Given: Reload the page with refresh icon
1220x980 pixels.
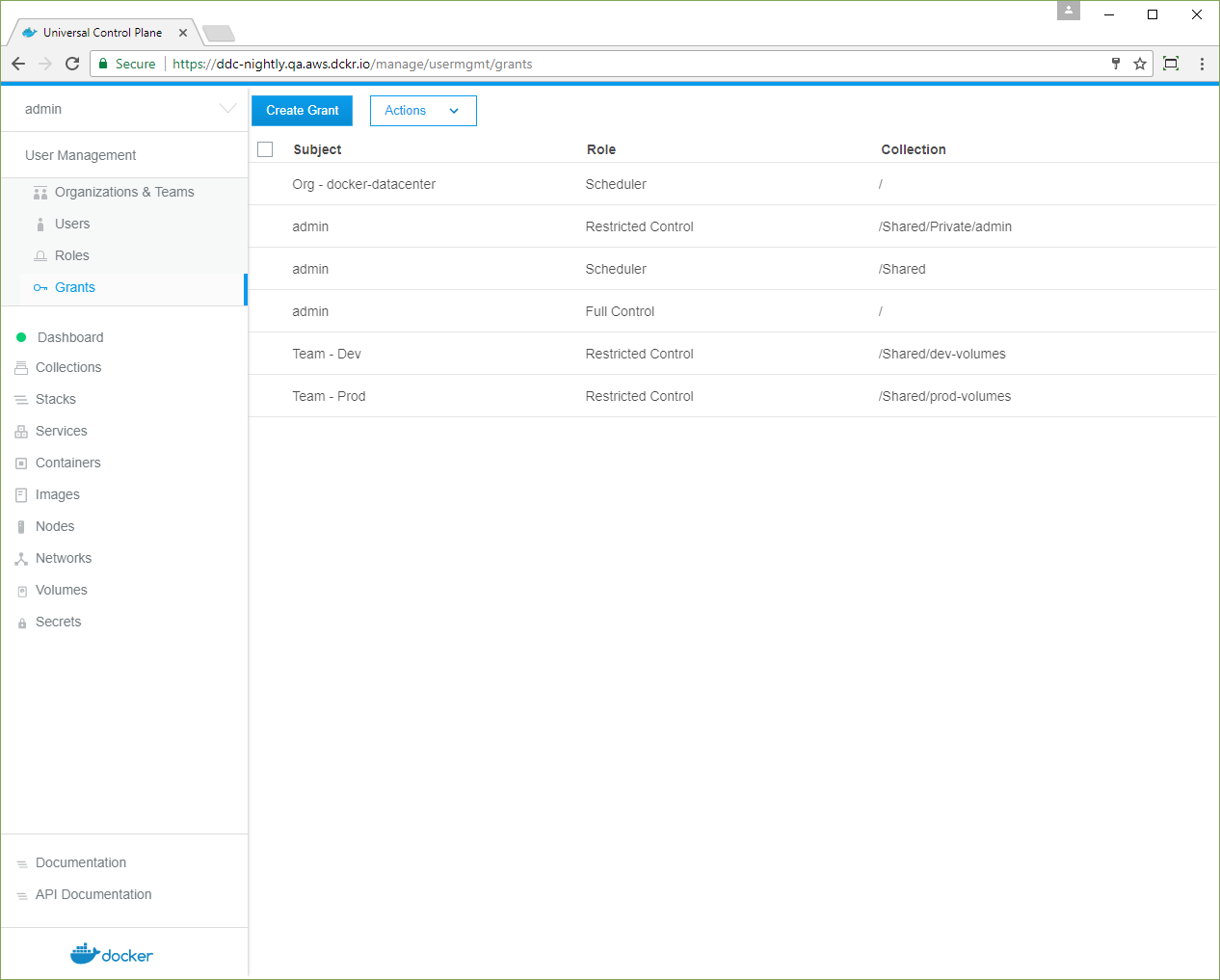Looking at the screenshot, I should click(x=72, y=64).
